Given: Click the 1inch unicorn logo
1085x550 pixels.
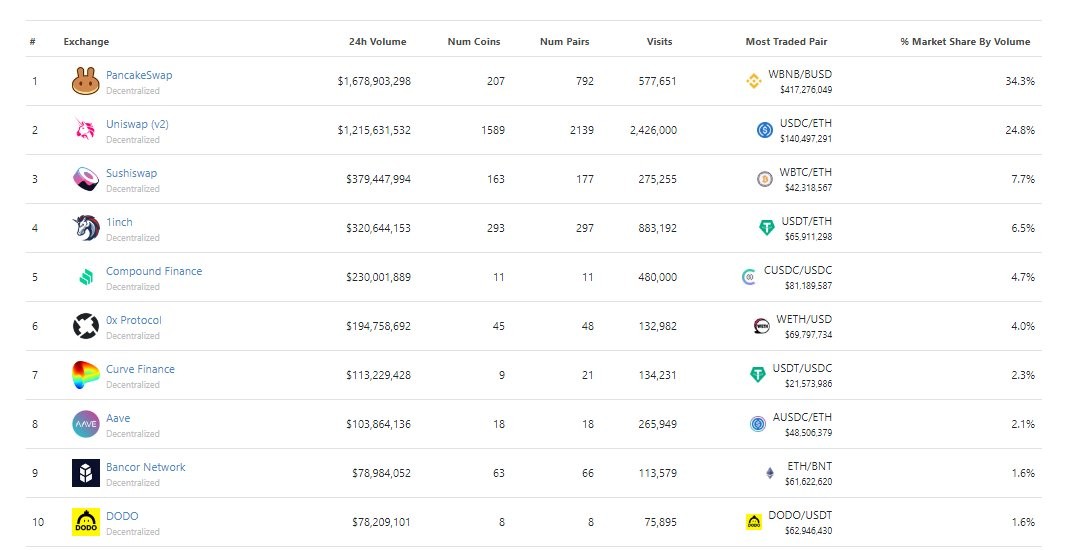Looking at the screenshot, I should click(86, 228).
